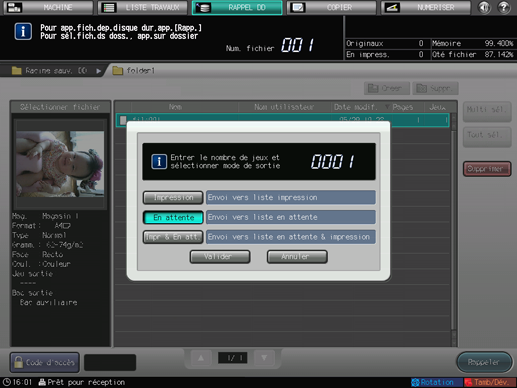Click the folder1 breadcrumb
Image resolution: width=517 pixels, height=388 pixels.
134,71
